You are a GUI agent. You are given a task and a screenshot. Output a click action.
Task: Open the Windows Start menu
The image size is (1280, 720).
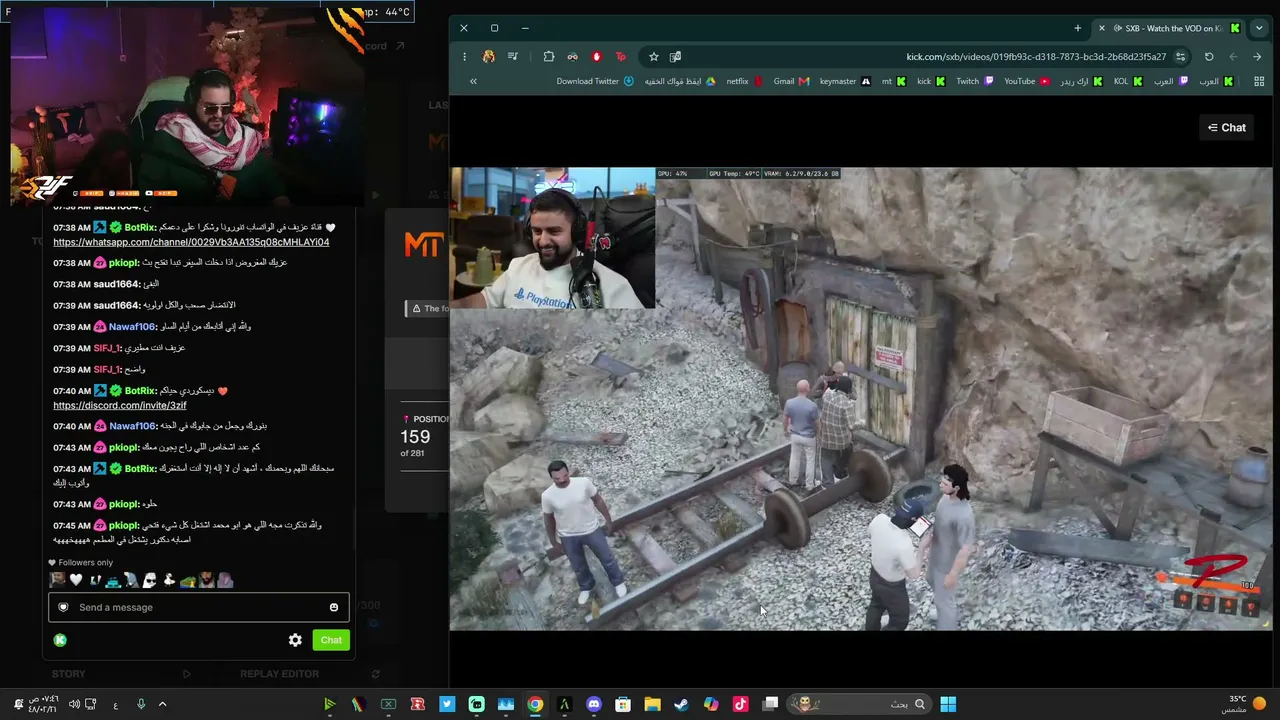click(x=948, y=704)
